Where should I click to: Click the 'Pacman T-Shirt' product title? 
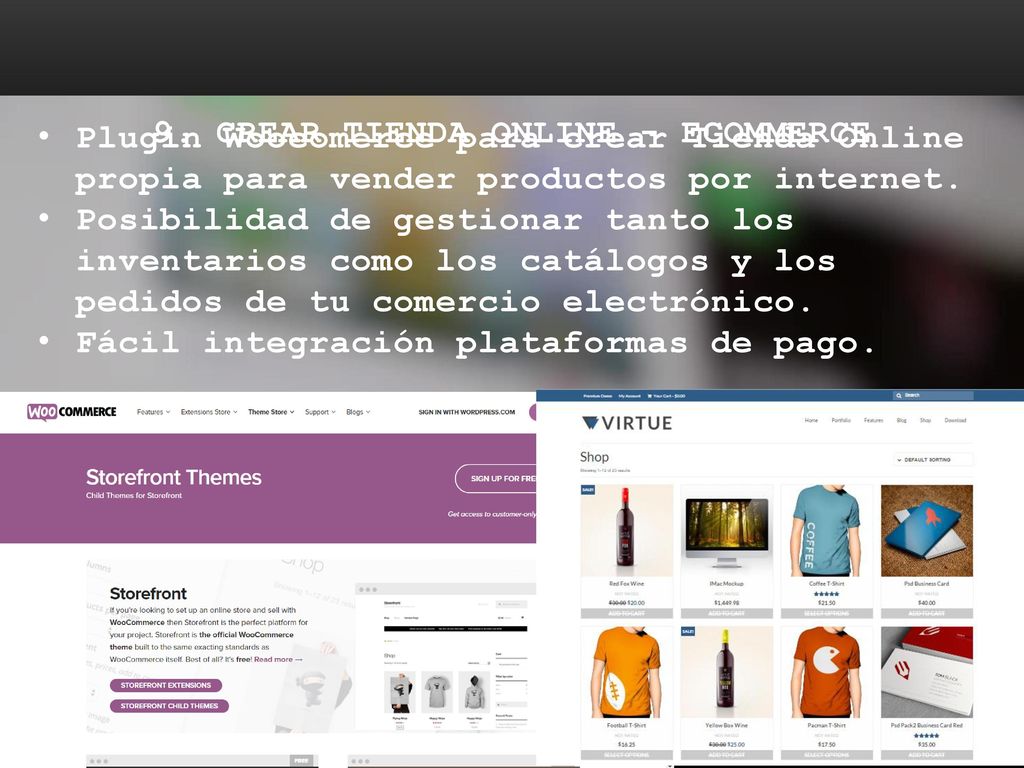[826, 726]
